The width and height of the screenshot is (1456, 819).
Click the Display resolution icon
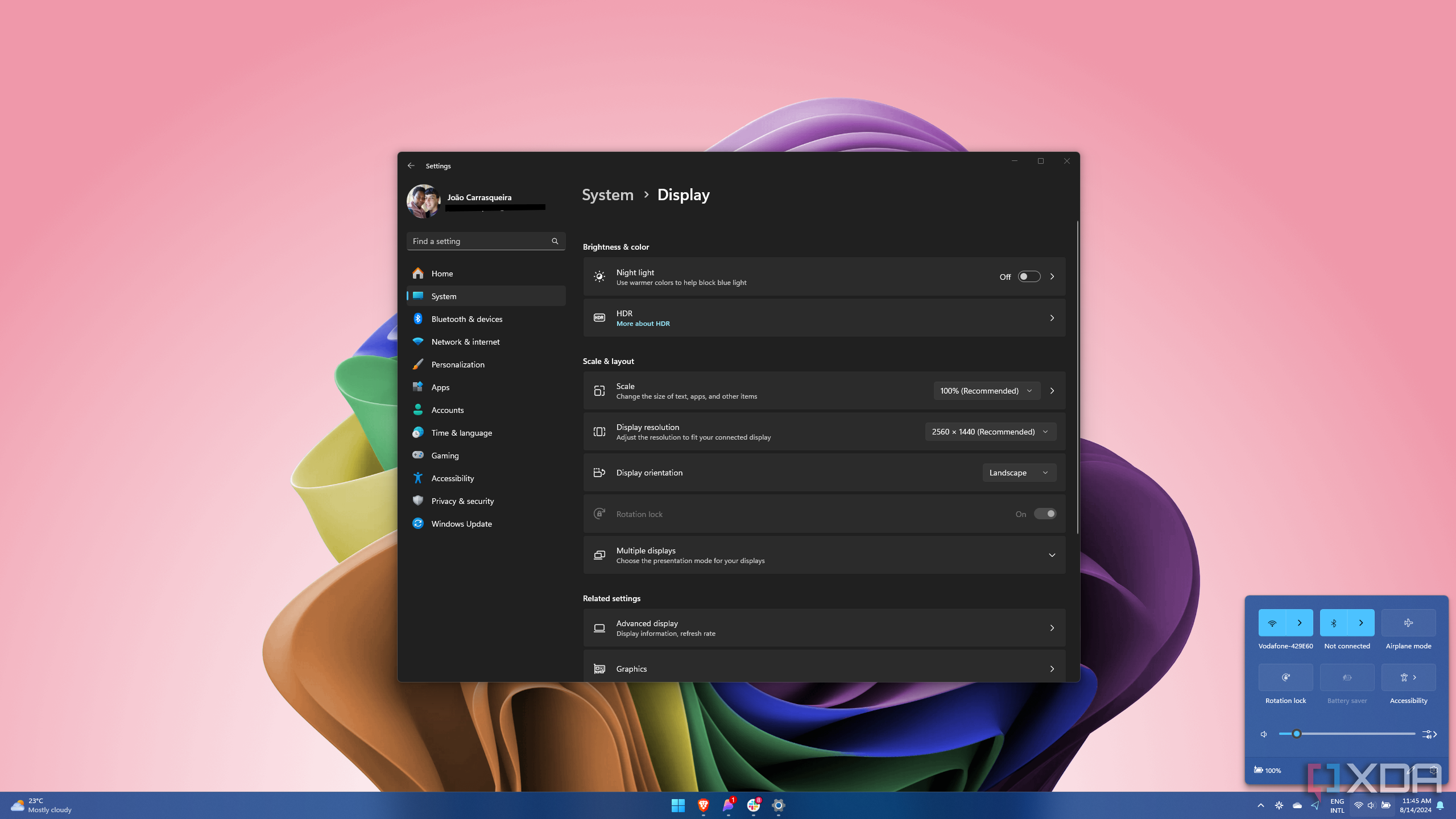(x=598, y=431)
